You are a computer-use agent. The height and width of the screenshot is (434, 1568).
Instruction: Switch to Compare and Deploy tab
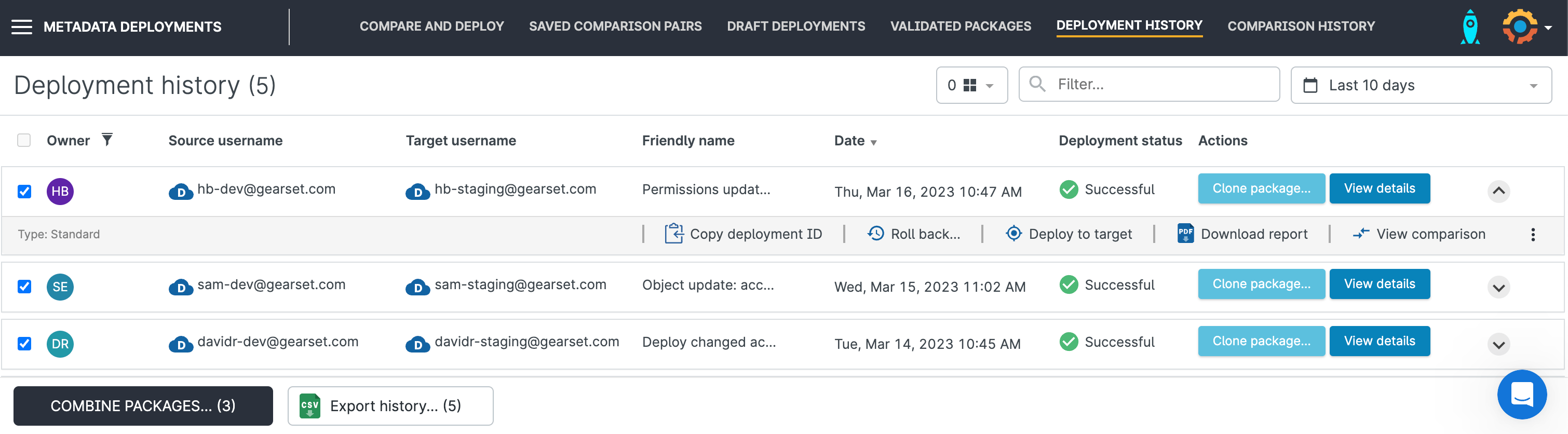[431, 26]
